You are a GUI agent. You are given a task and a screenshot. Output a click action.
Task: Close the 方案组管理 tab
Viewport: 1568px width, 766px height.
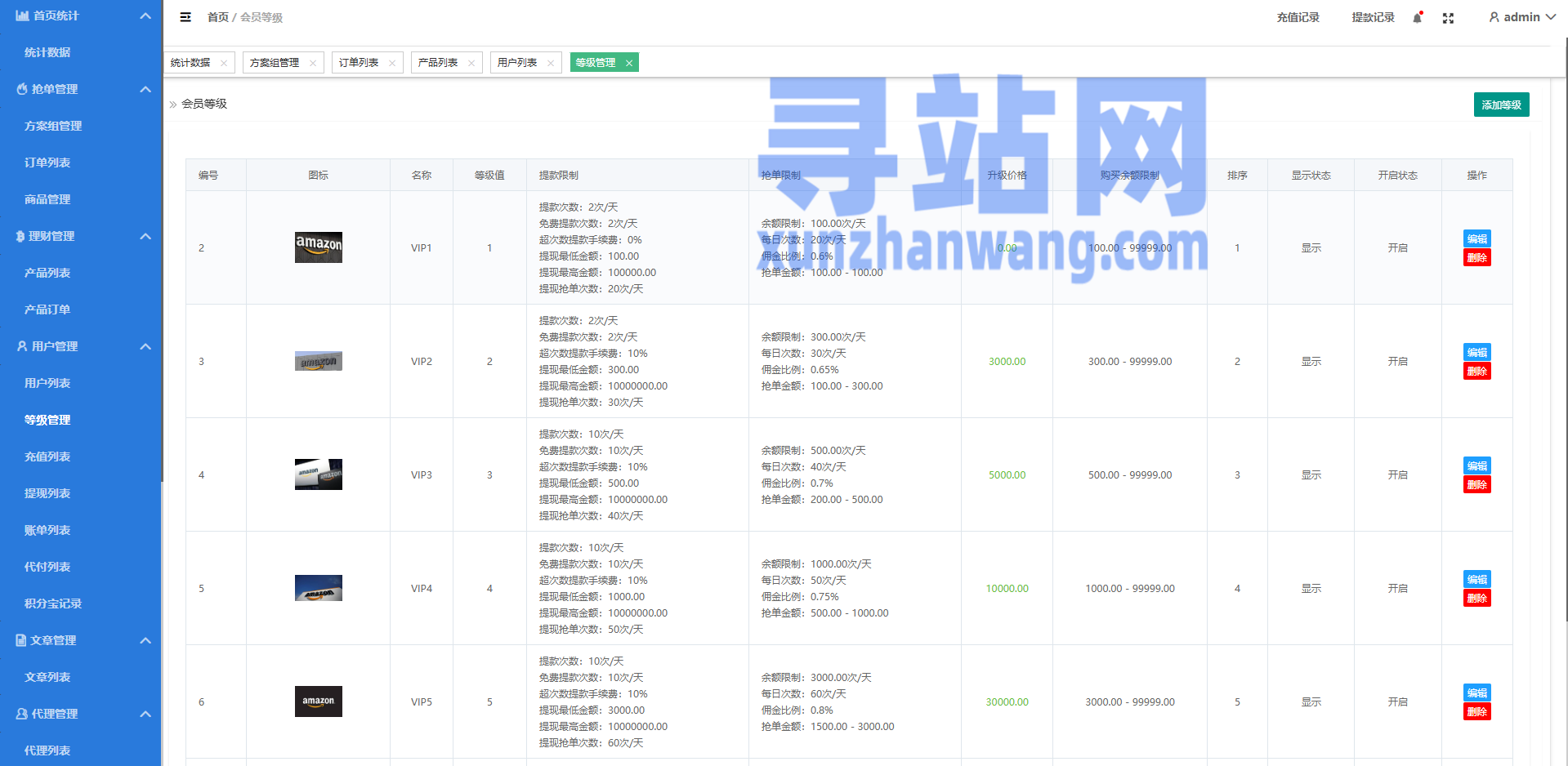[313, 63]
